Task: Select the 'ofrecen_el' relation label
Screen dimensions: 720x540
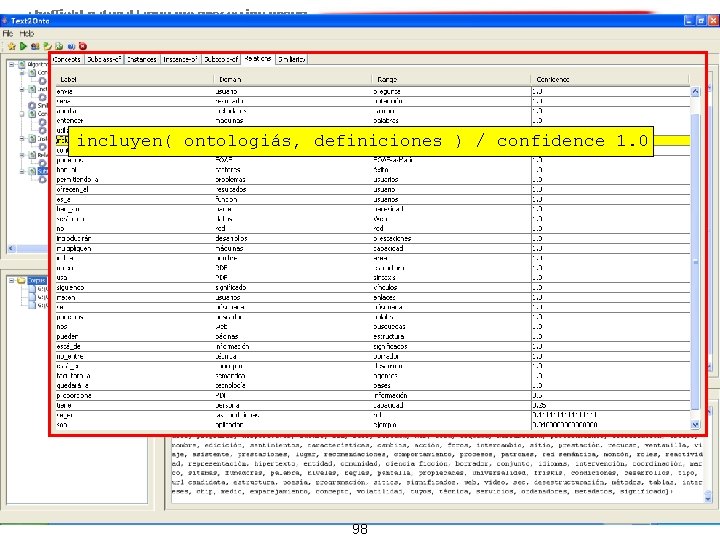Action: coord(73,189)
